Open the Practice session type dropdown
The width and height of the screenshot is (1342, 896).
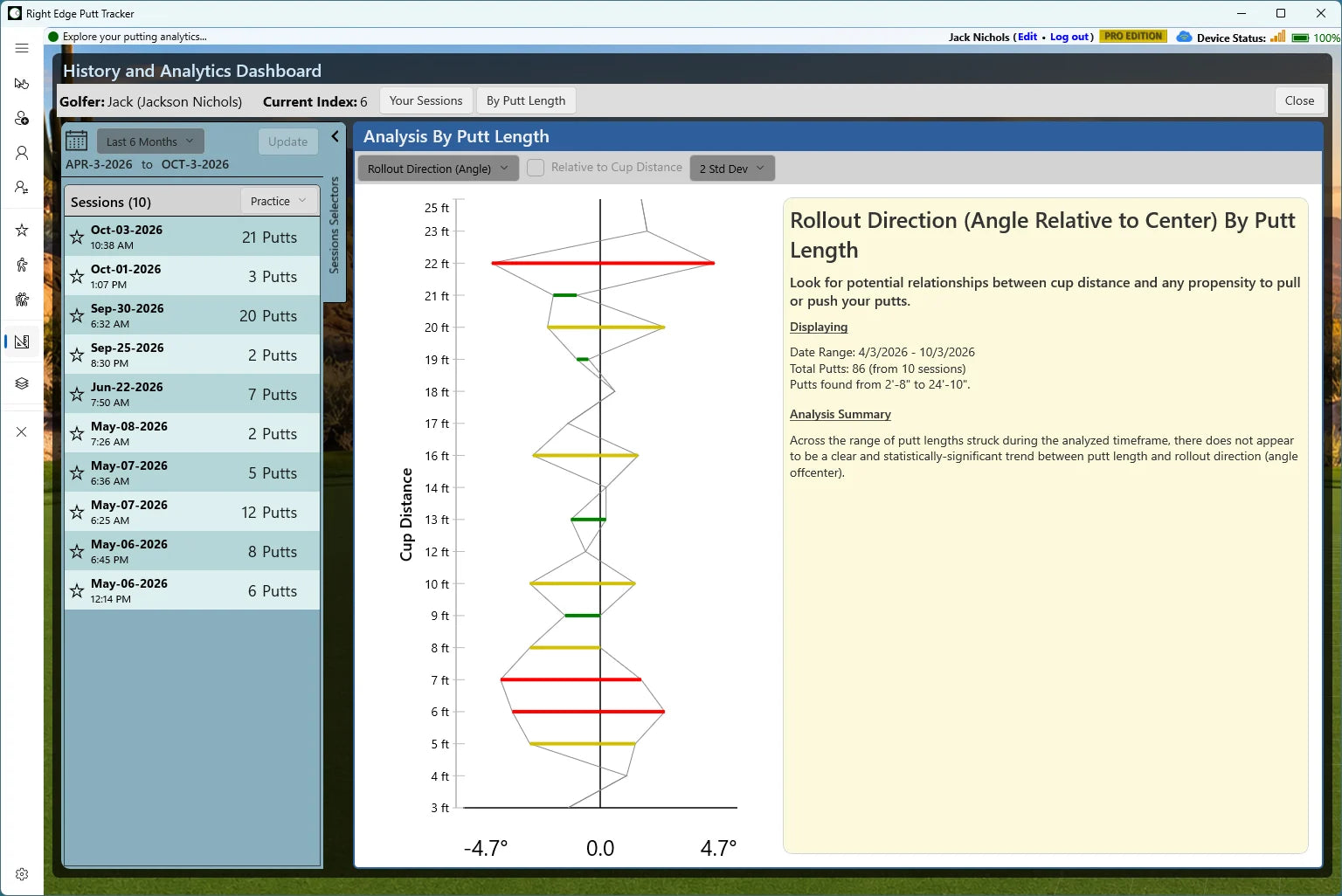tap(279, 201)
